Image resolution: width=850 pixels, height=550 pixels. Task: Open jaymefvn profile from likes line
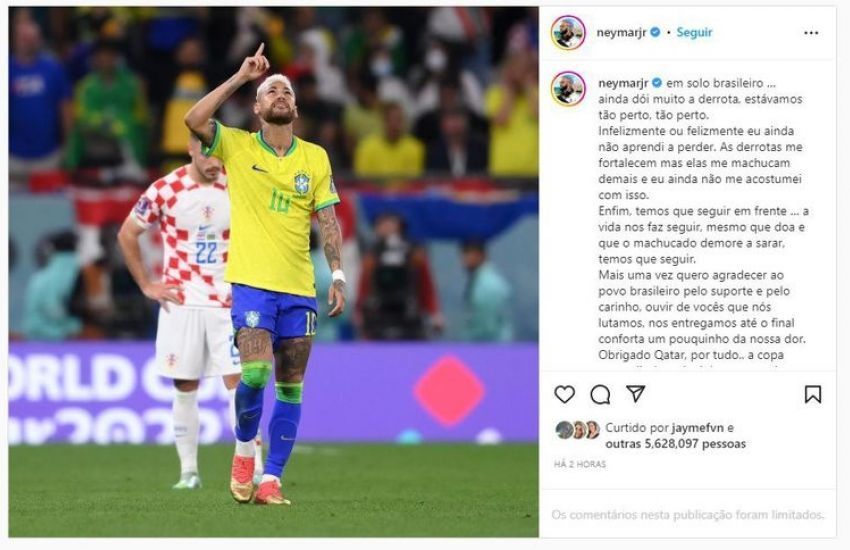[x=698, y=428]
